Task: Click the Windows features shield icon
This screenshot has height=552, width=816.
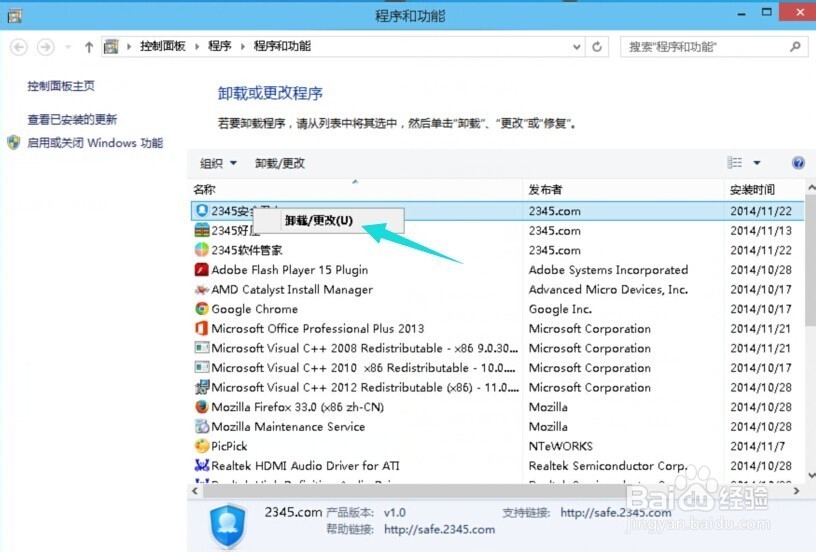Action: point(14,143)
